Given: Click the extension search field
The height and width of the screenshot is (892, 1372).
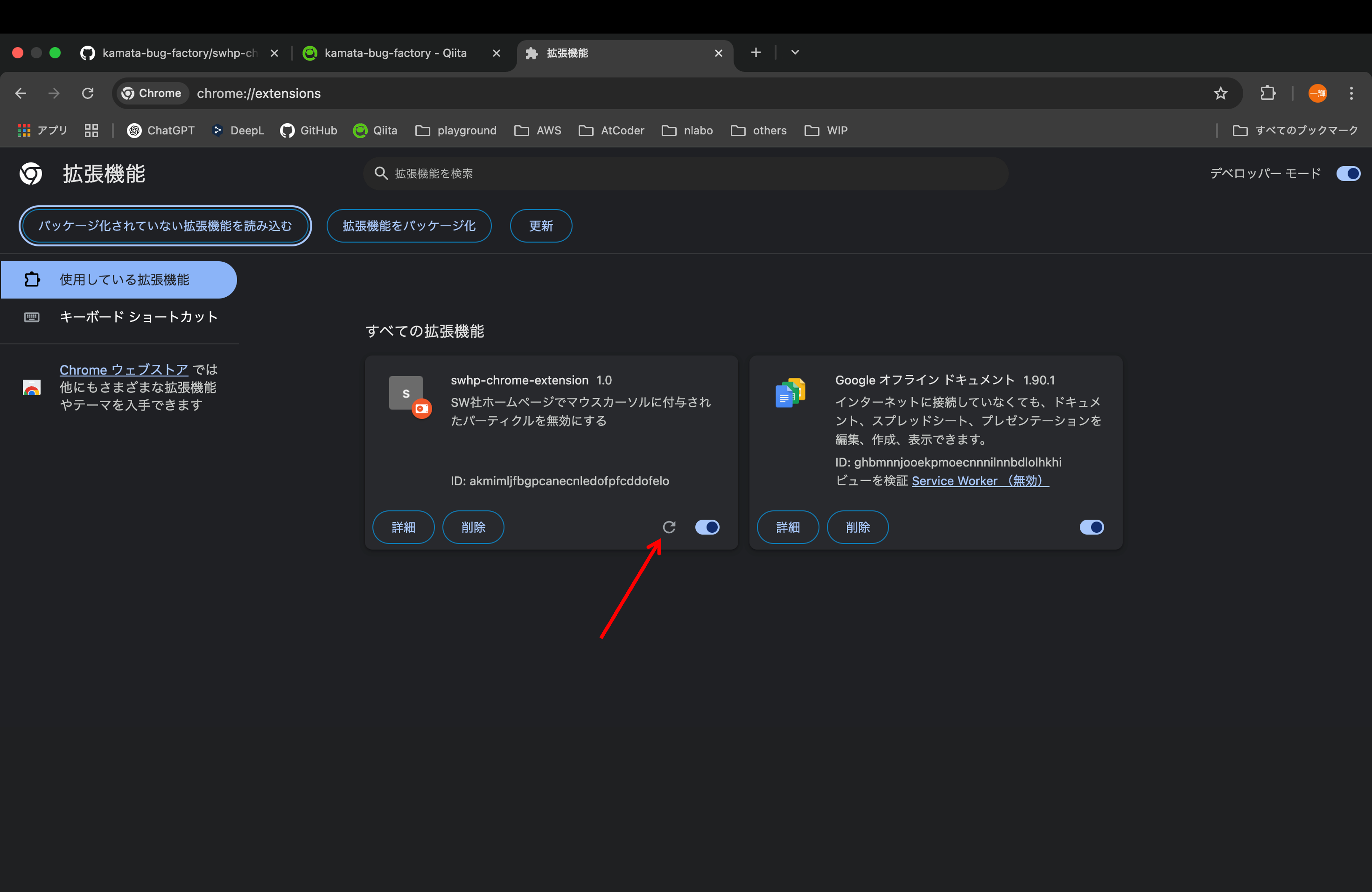Looking at the screenshot, I should coord(686,173).
